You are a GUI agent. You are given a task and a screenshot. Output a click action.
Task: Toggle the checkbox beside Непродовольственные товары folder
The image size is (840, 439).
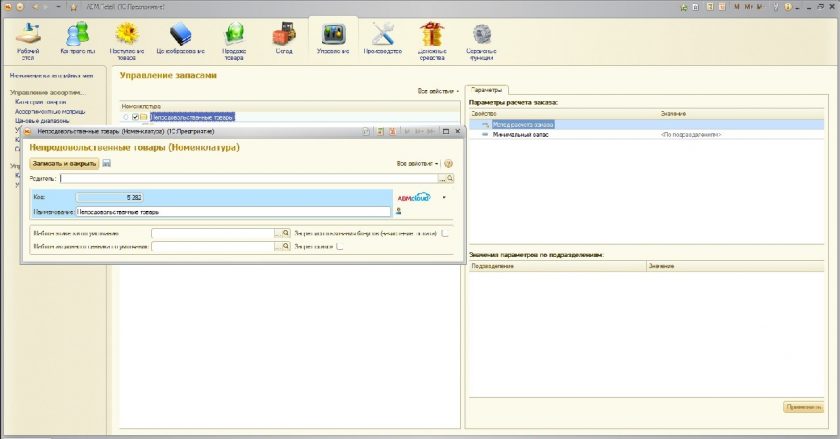(x=136, y=117)
